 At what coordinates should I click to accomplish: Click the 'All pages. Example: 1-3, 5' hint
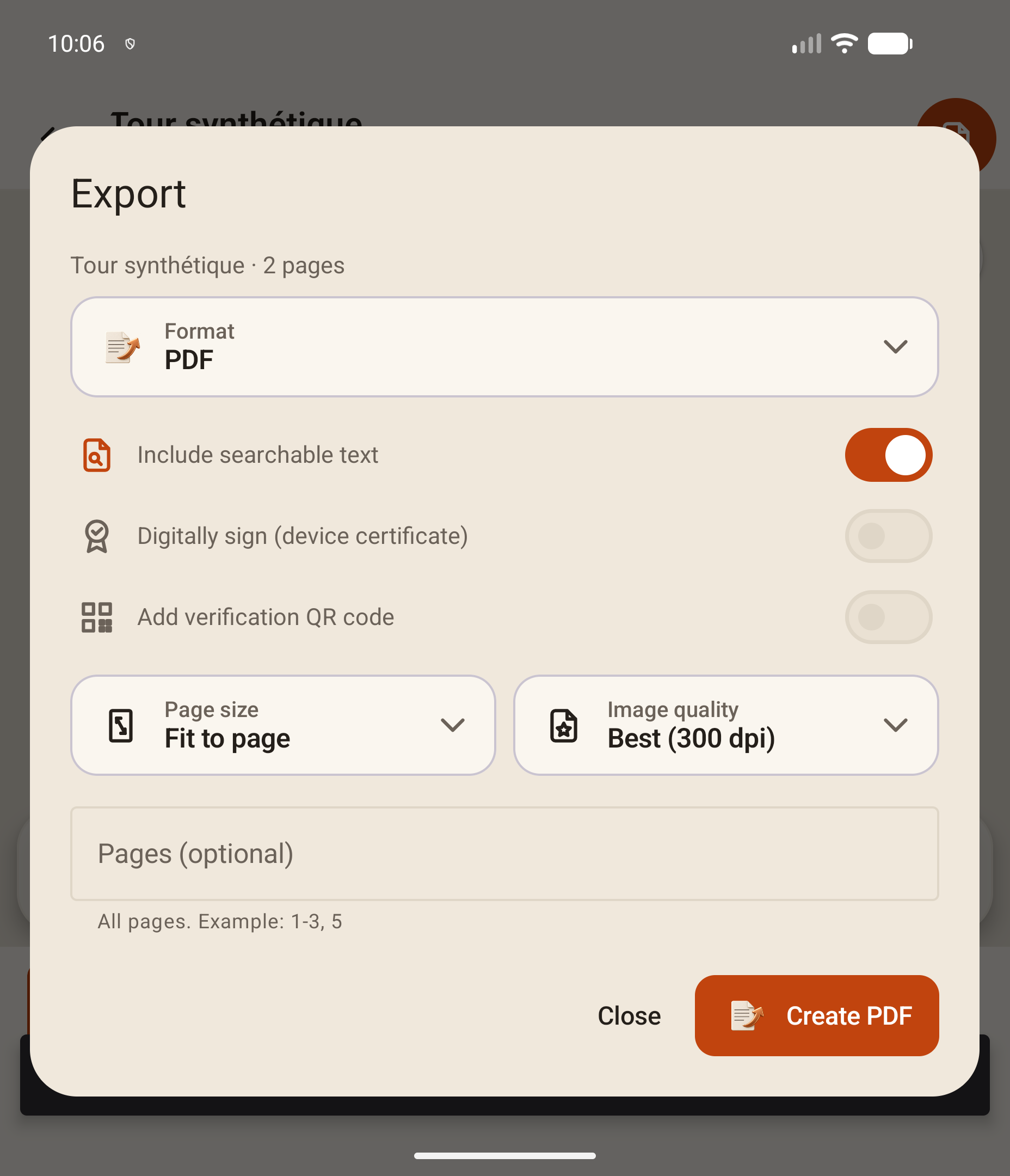coord(220,921)
